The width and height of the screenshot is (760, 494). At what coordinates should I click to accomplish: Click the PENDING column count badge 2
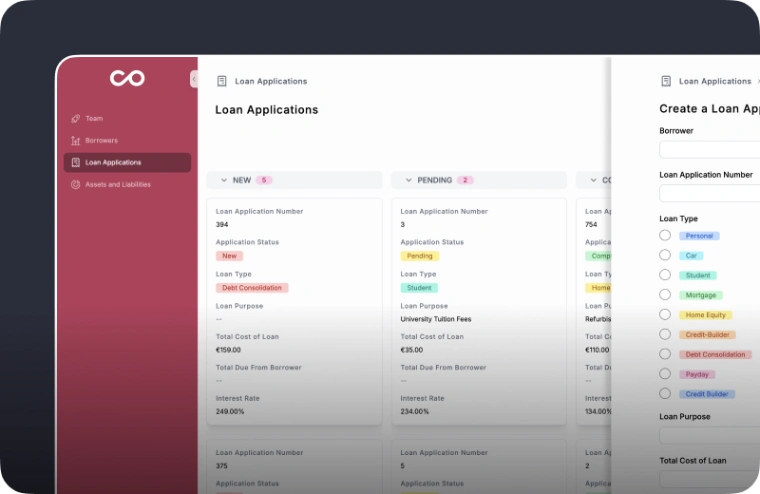click(x=465, y=180)
